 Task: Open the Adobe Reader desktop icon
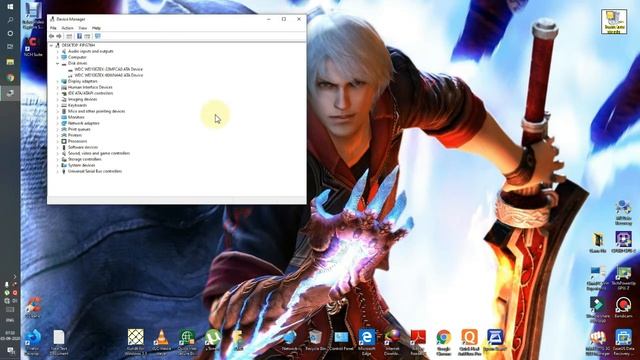point(418,342)
